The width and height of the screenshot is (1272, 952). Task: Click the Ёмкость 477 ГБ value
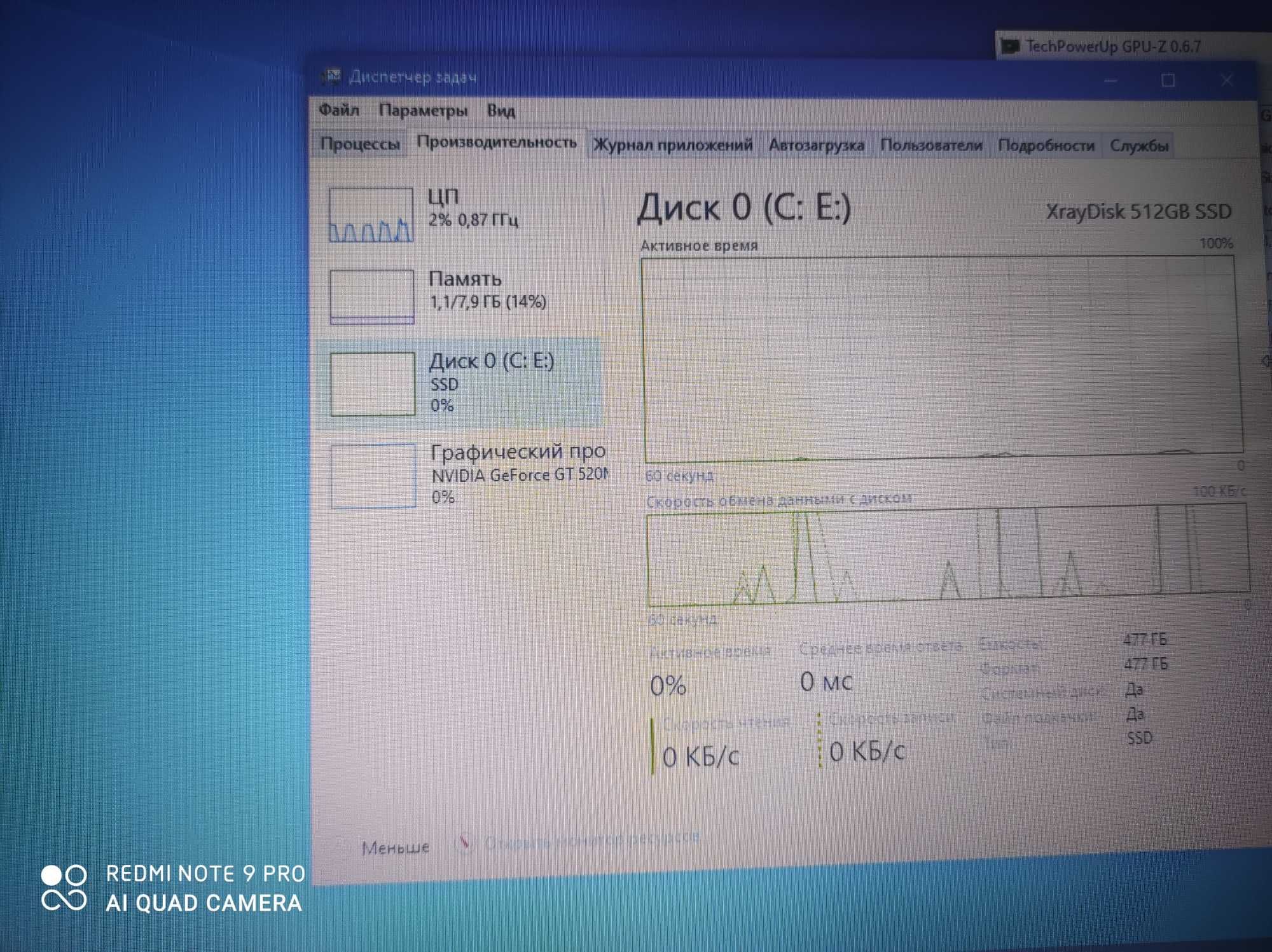coord(1145,639)
